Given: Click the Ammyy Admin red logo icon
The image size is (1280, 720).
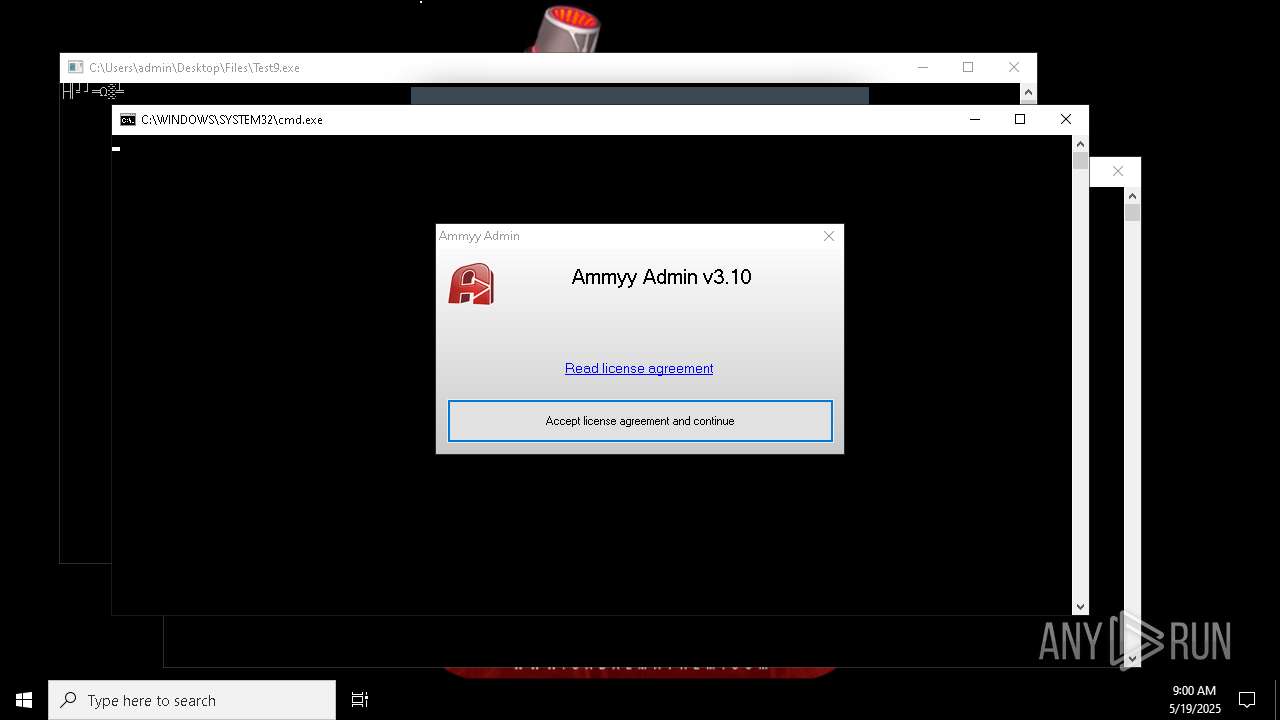Looking at the screenshot, I should coord(471,284).
